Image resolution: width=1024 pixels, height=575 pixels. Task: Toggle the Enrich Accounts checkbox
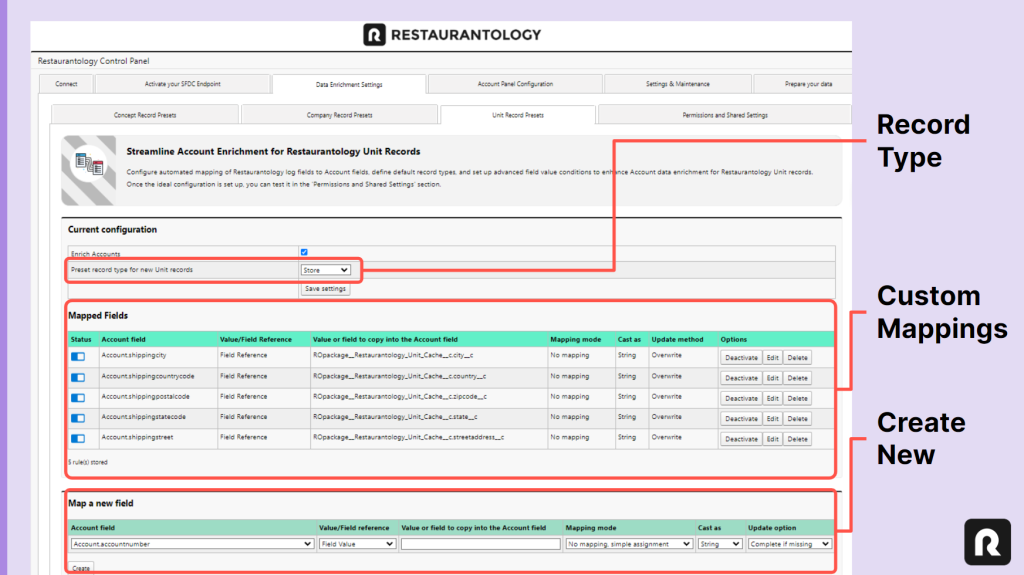click(304, 252)
